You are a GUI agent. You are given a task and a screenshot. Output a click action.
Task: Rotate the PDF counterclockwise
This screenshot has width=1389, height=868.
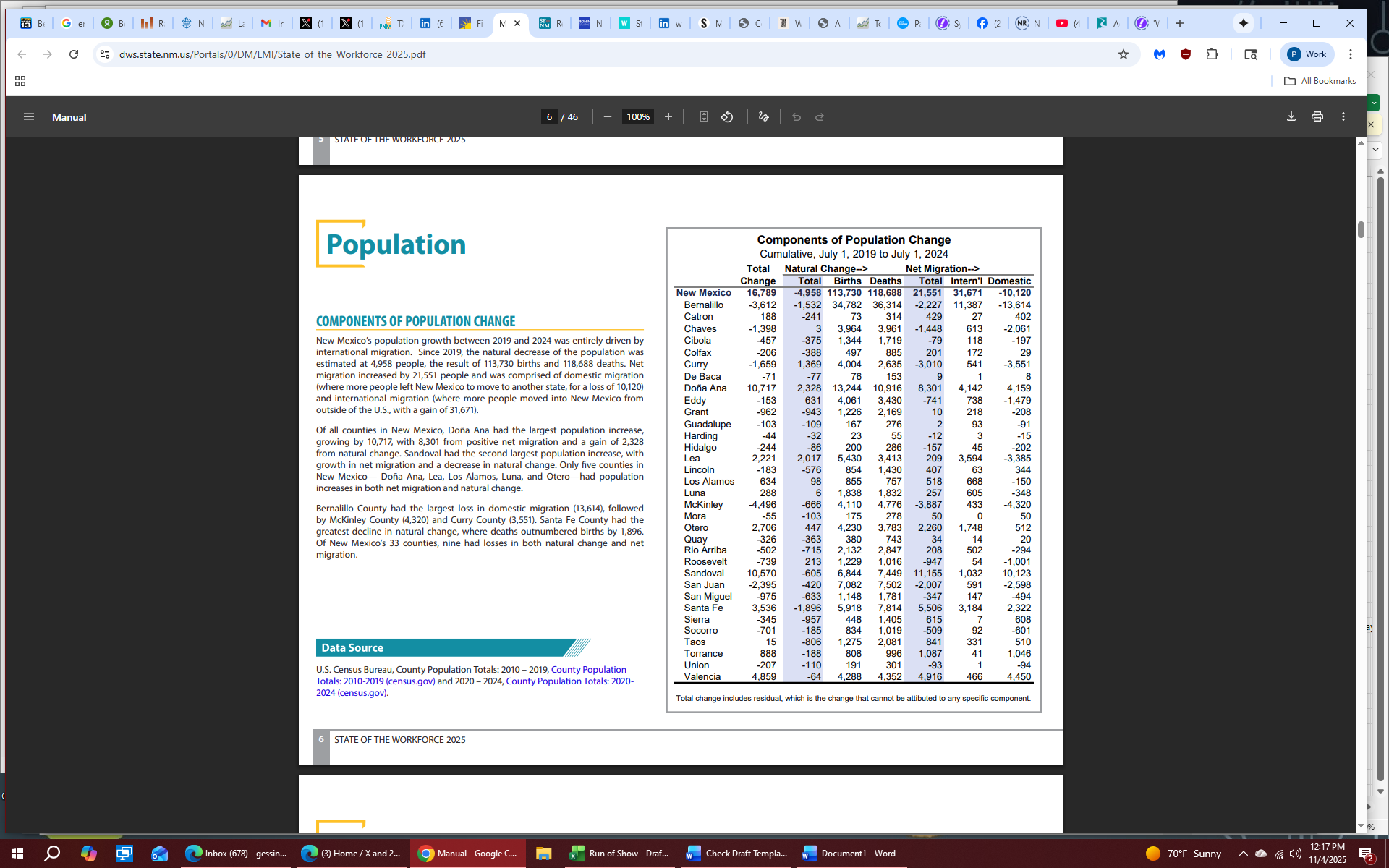pyautogui.click(x=727, y=116)
